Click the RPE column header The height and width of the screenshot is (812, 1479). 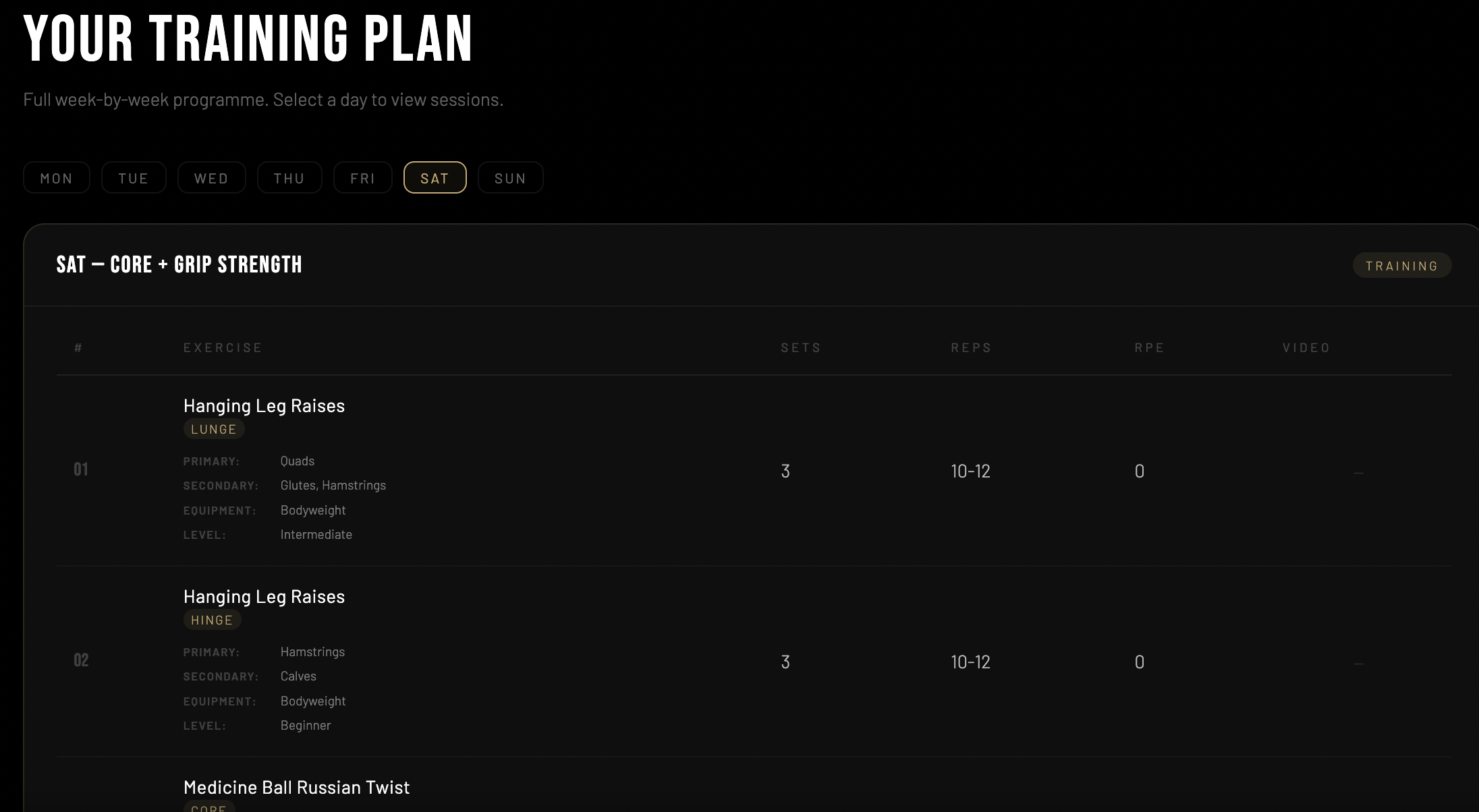pos(1149,347)
